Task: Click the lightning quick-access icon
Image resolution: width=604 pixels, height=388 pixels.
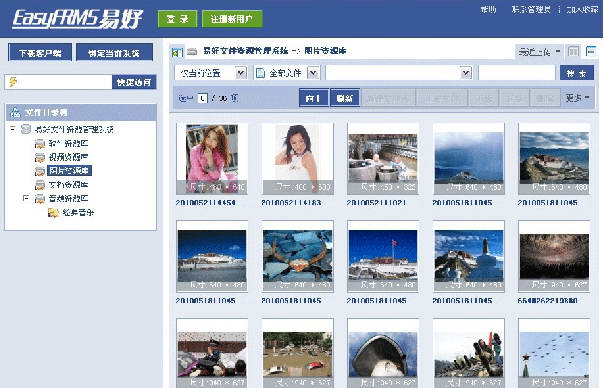Action: [13, 82]
